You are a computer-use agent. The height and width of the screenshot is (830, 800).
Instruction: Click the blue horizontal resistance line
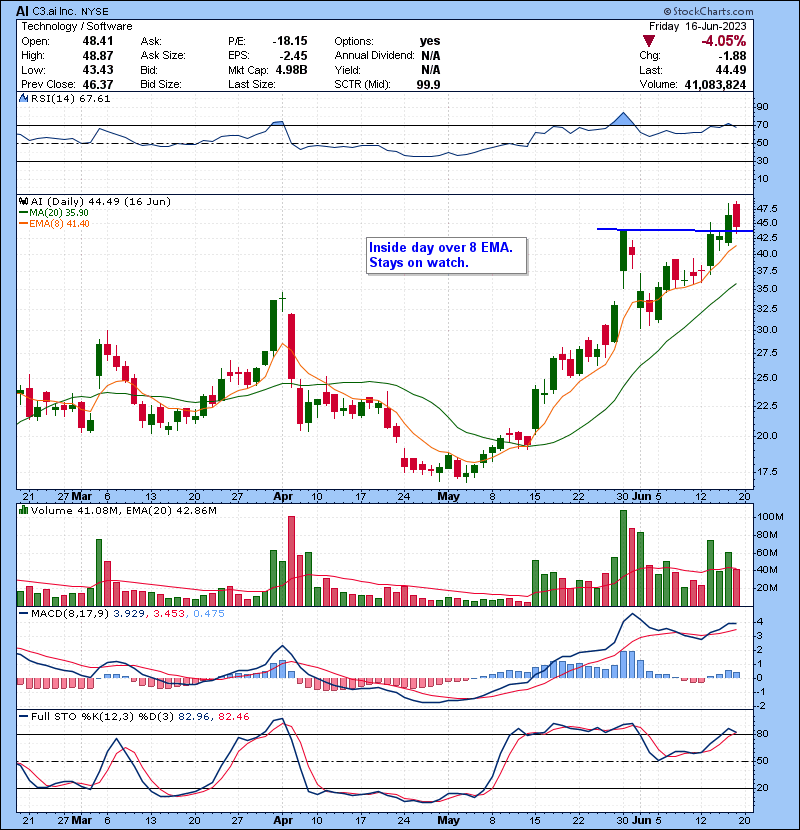pyautogui.click(x=675, y=230)
